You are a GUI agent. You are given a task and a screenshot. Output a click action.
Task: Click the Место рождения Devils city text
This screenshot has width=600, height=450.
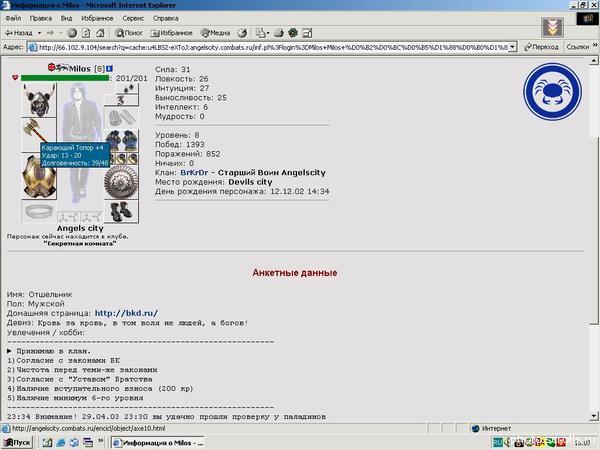(214, 182)
